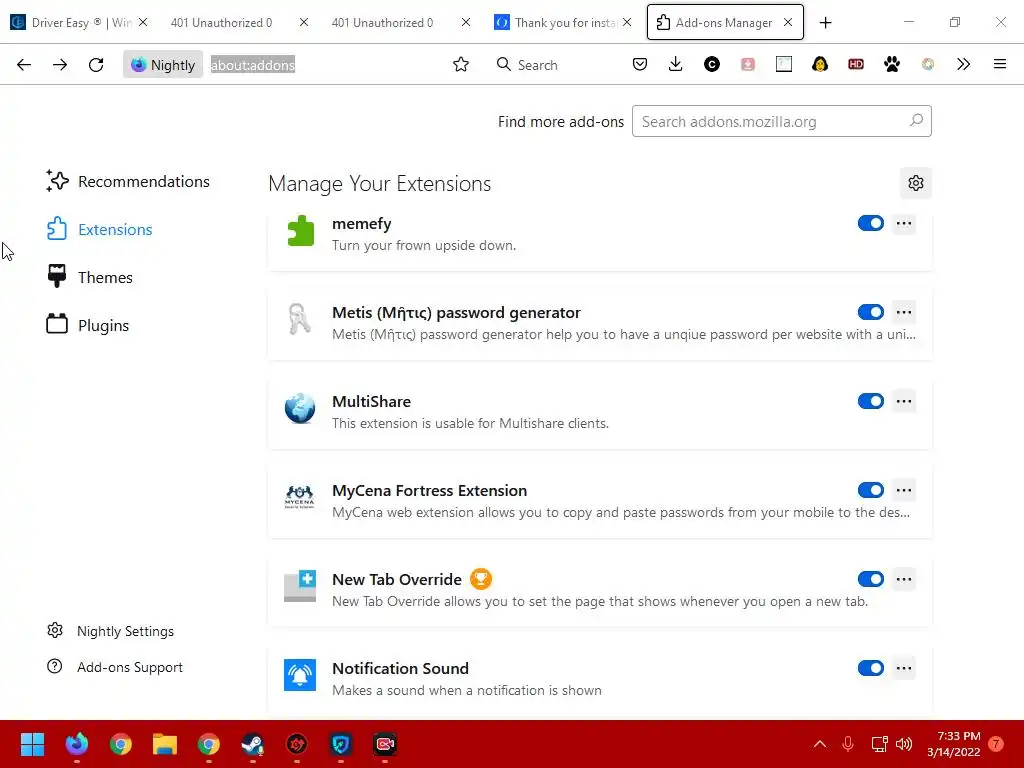Open the Plugins category

(88, 325)
